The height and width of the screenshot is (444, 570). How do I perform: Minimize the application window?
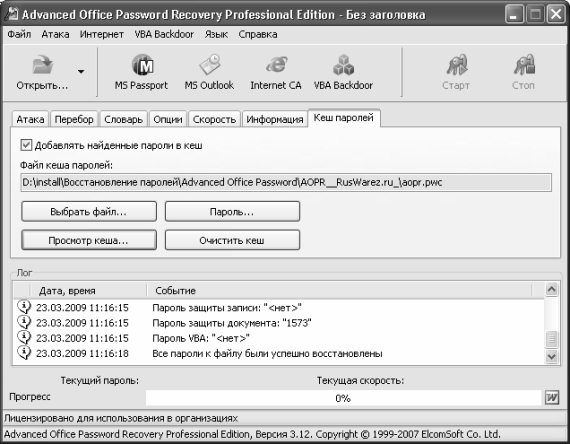click(514, 15)
